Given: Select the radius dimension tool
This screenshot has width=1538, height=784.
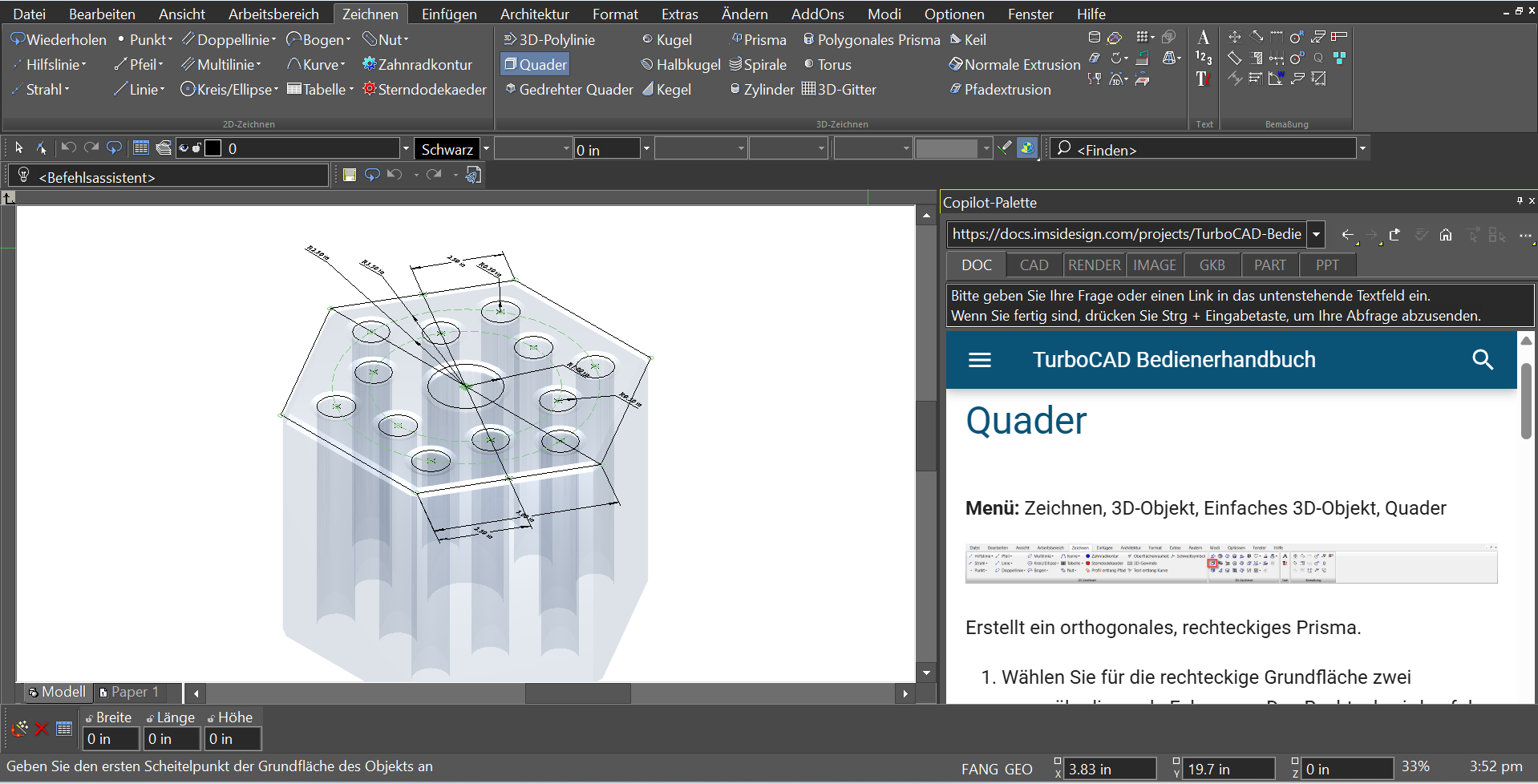Looking at the screenshot, I should coord(1296,38).
